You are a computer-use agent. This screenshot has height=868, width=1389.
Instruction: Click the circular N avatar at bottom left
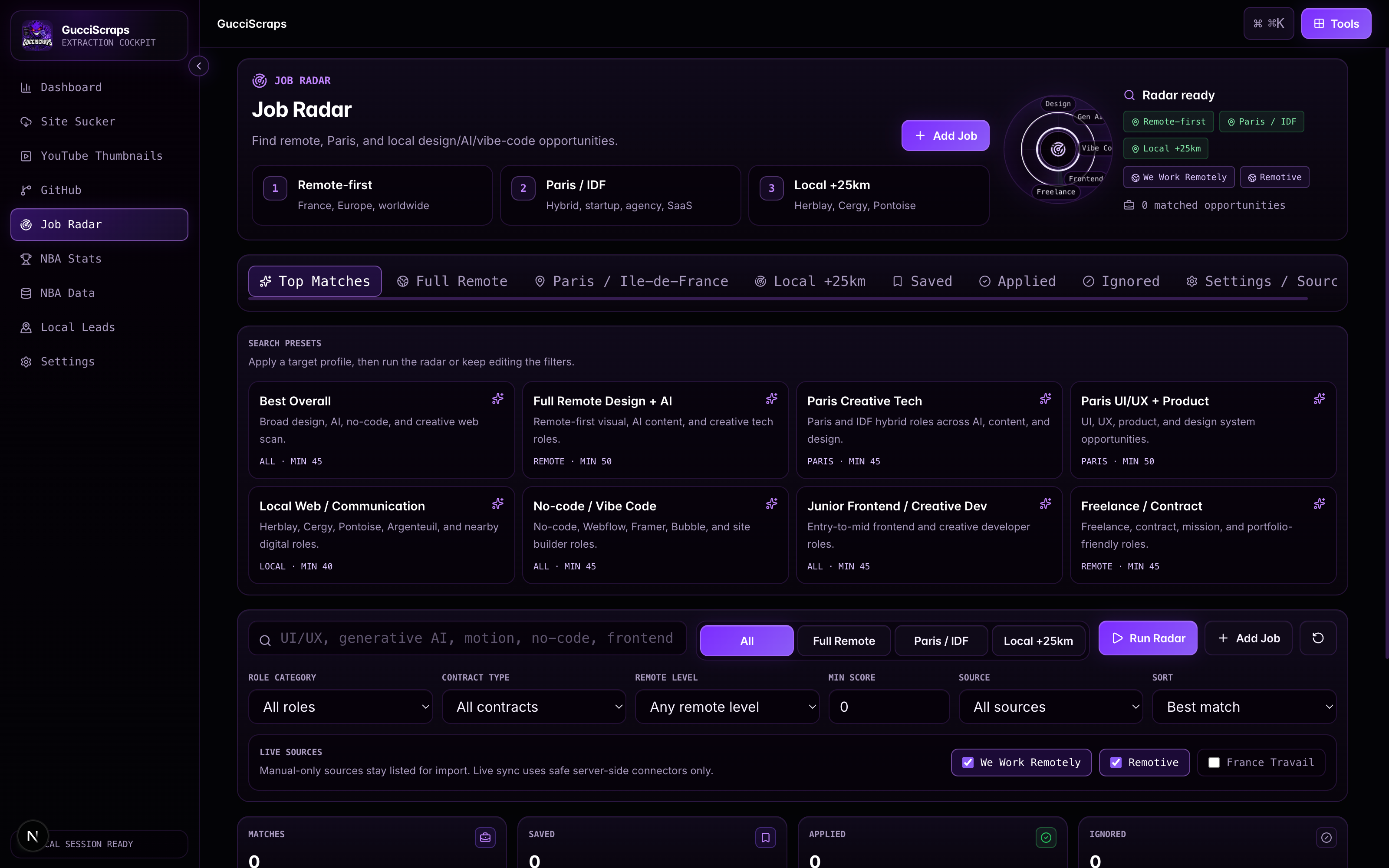pyautogui.click(x=33, y=836)
